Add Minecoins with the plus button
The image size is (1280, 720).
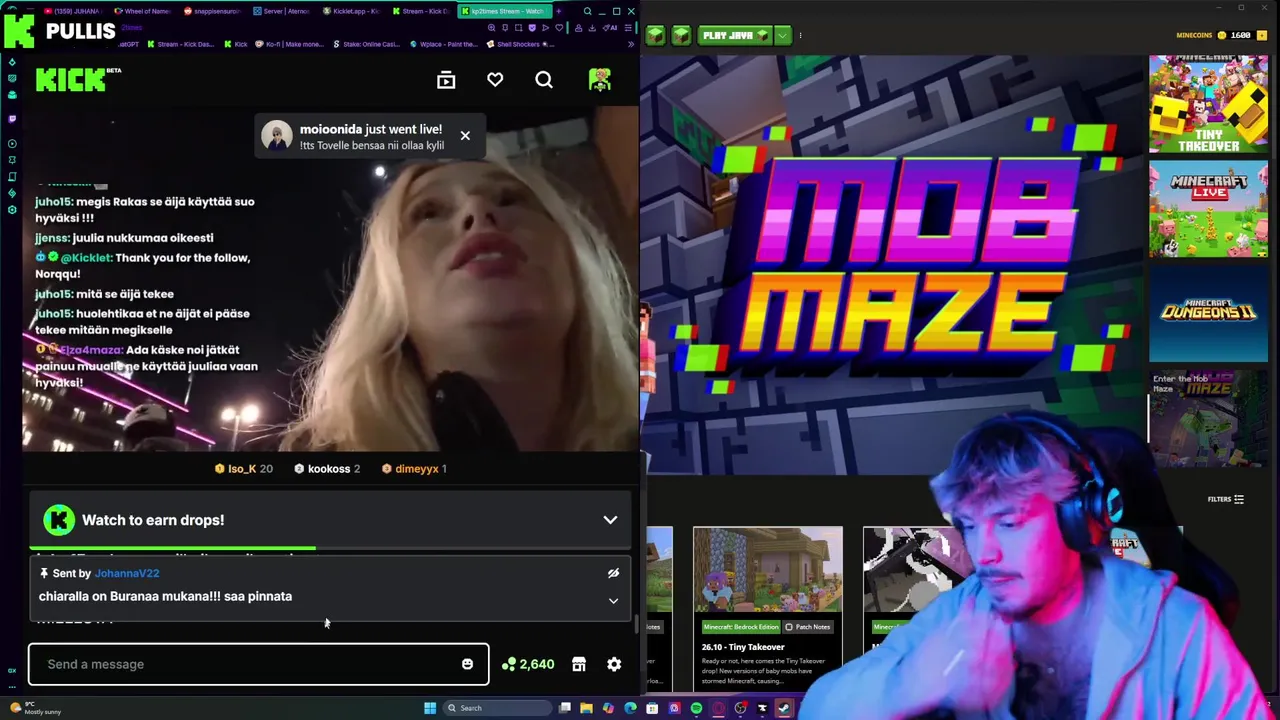tap(1263, 35)
